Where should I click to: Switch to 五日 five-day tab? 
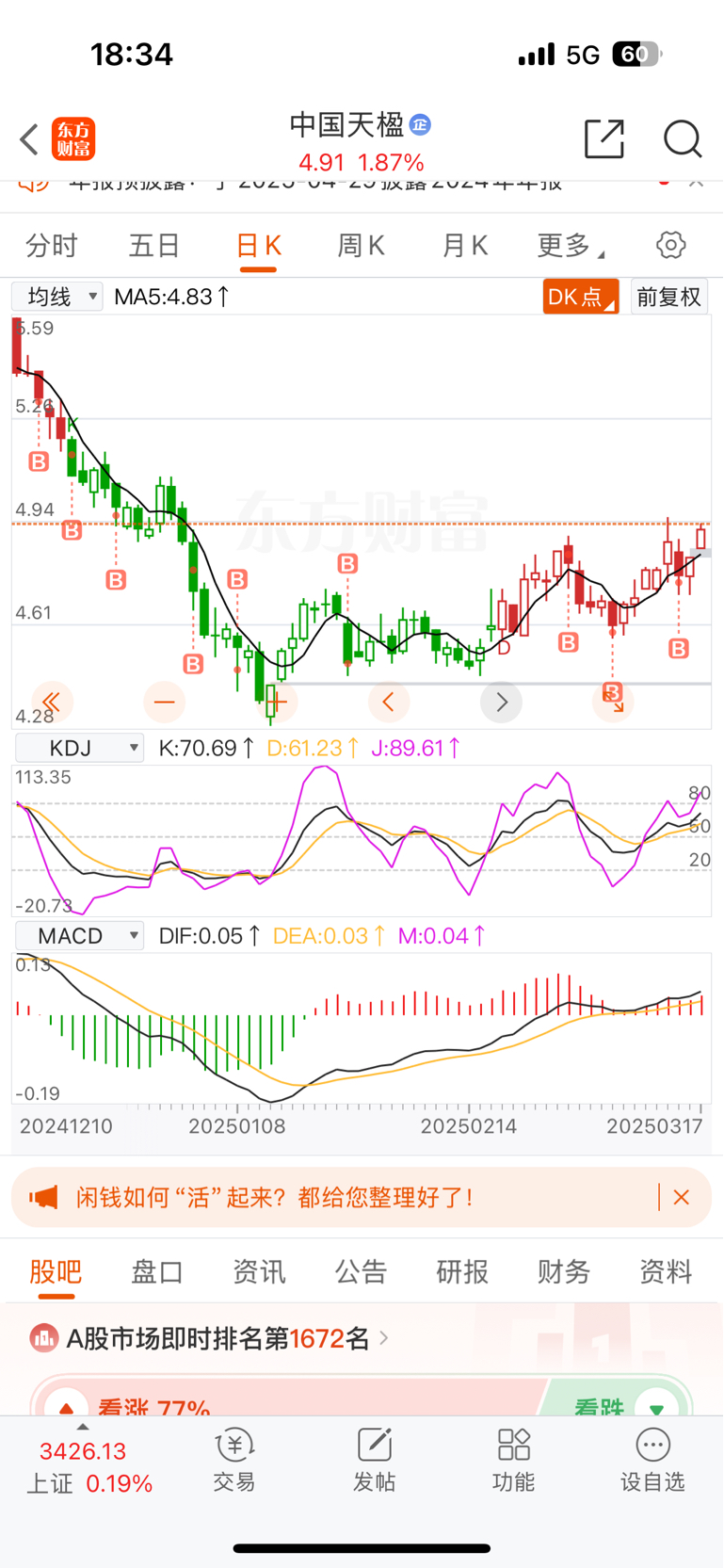[154, 246]
